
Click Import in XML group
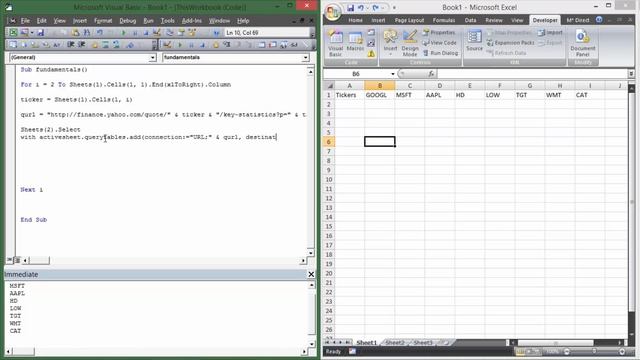pyautogui.click(x=550, y=32)
